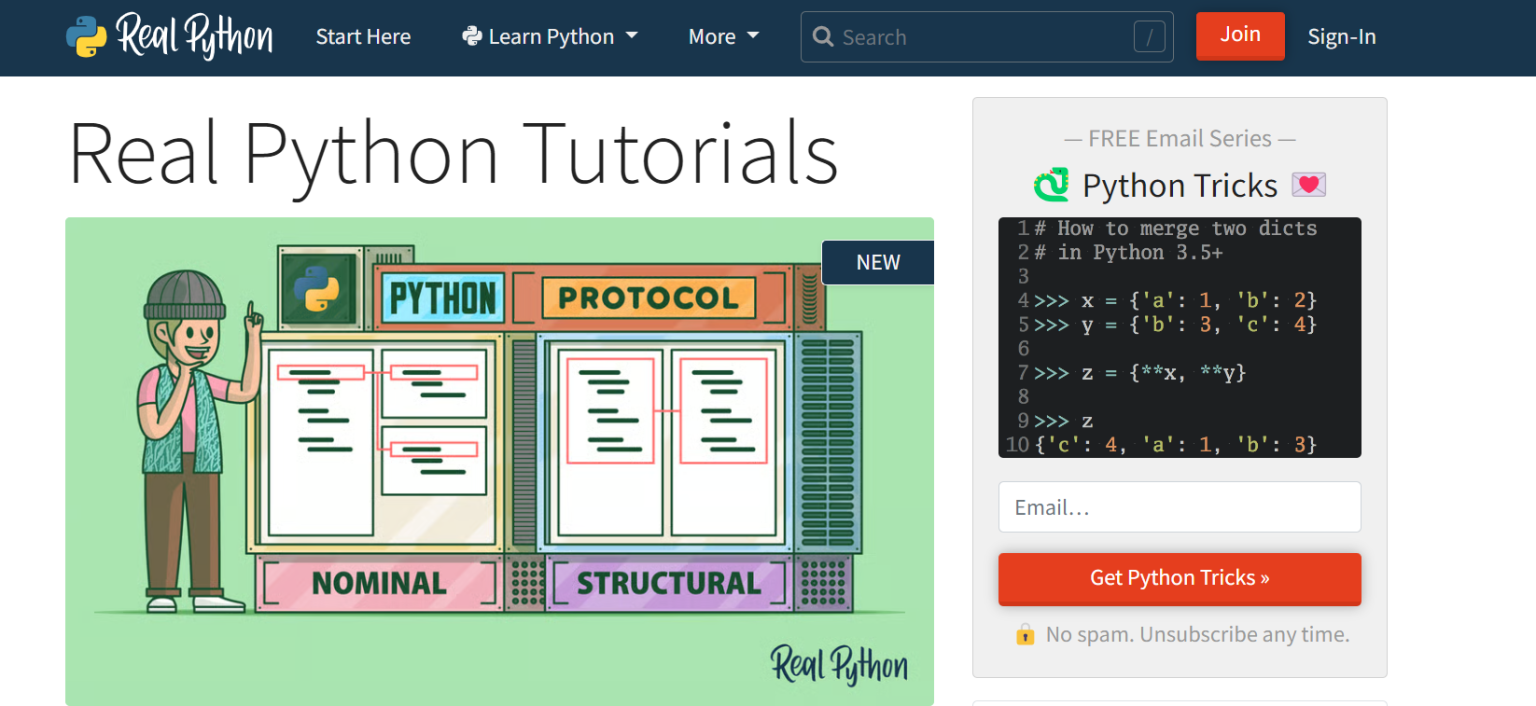The height and width of the screenshot is (706, 1536).
Task: Focus the Email input field
Action: coord(1179,507)
